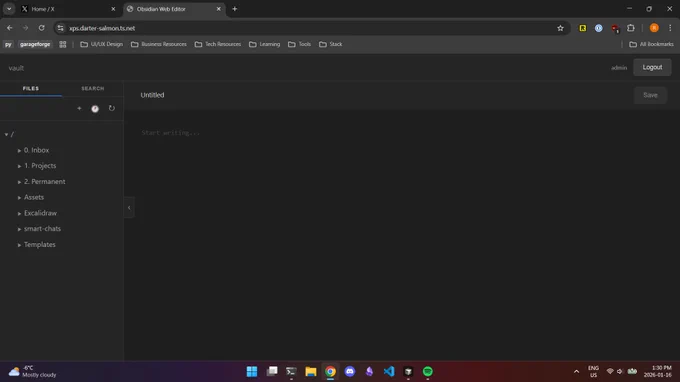This screenshot has height=382, width=680.
Task: Expand the "smart-chats" folder
Action: [x=42, y=229]
